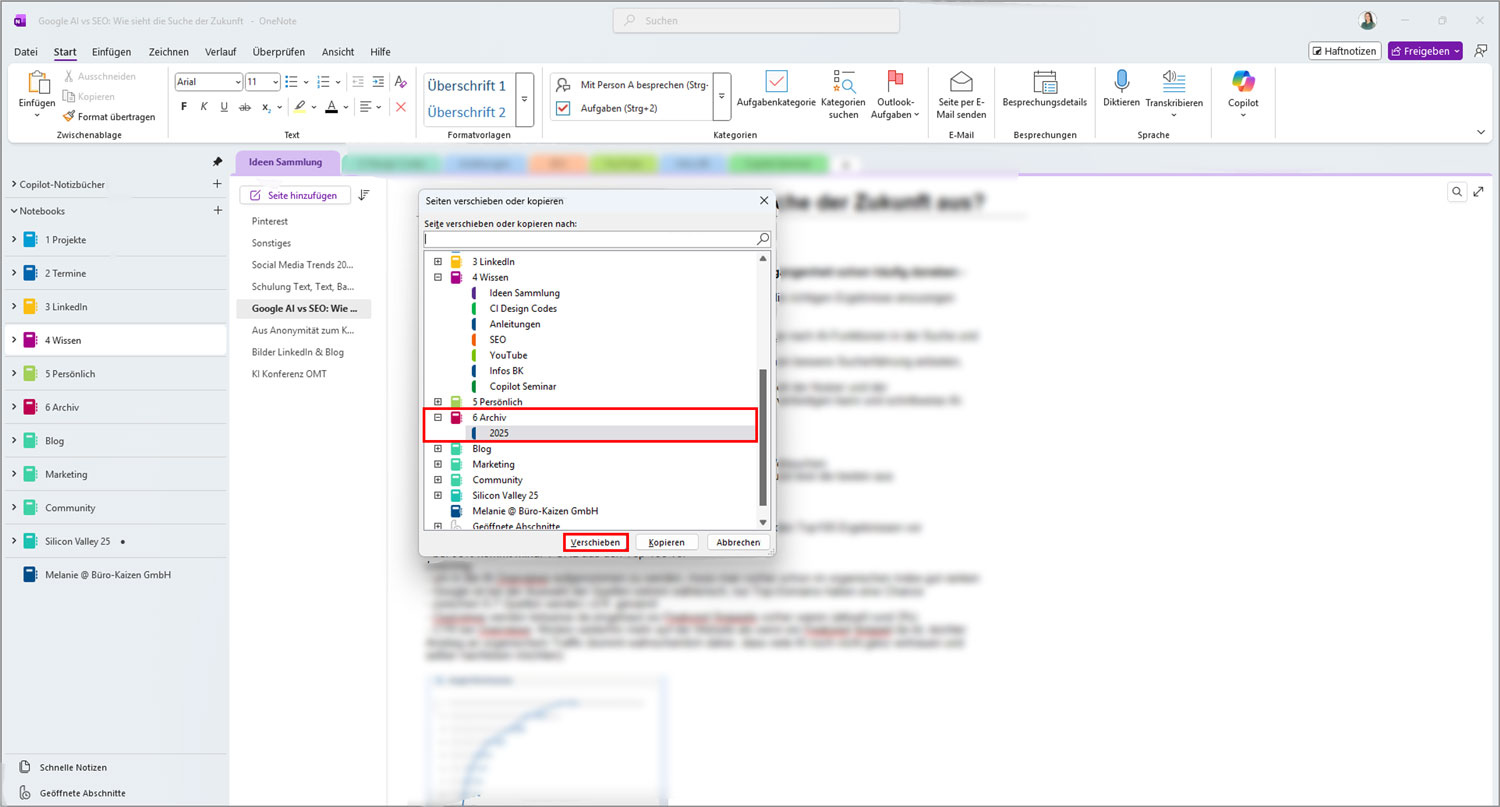Switch to the Einfügen ribbon tab

click(x=111, y=52)
